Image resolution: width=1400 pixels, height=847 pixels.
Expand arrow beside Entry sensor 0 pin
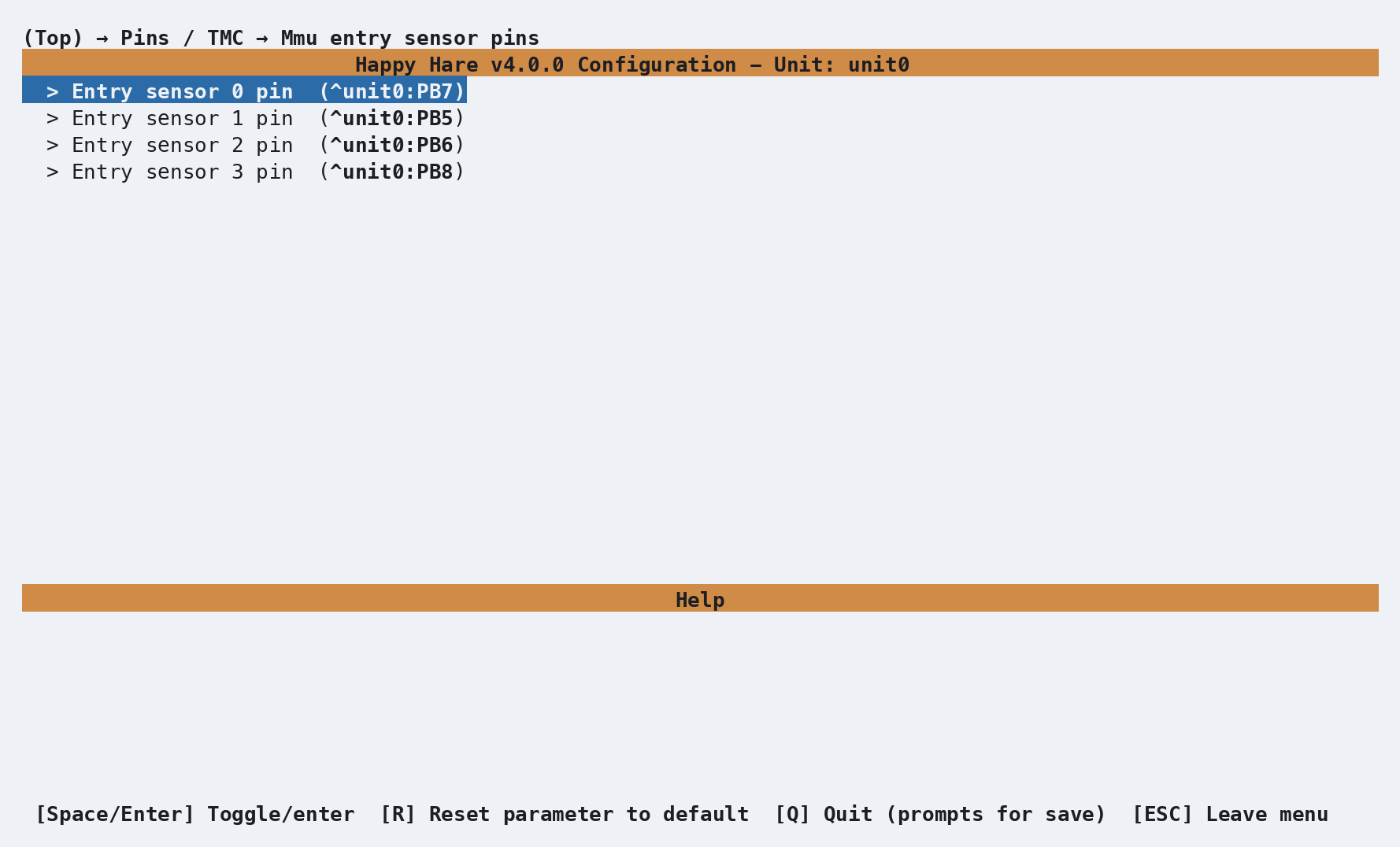53,91
